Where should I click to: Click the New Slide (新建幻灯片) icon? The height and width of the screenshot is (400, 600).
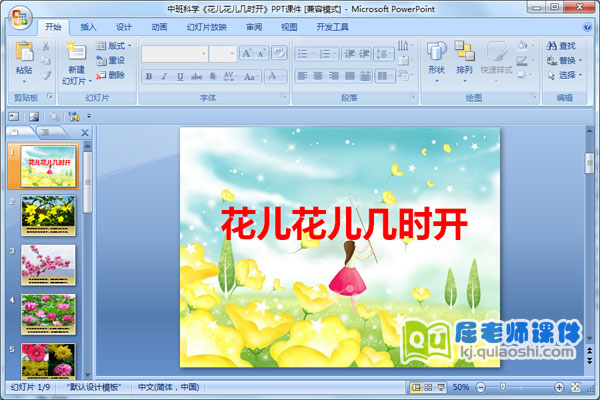[x=77, y=52]
